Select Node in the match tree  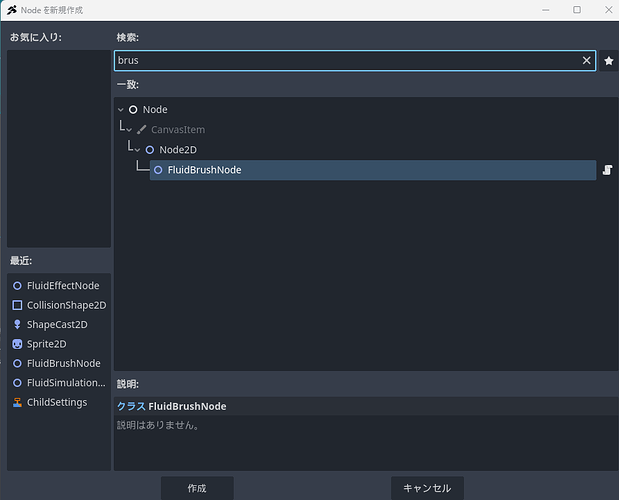coord(155,109)
